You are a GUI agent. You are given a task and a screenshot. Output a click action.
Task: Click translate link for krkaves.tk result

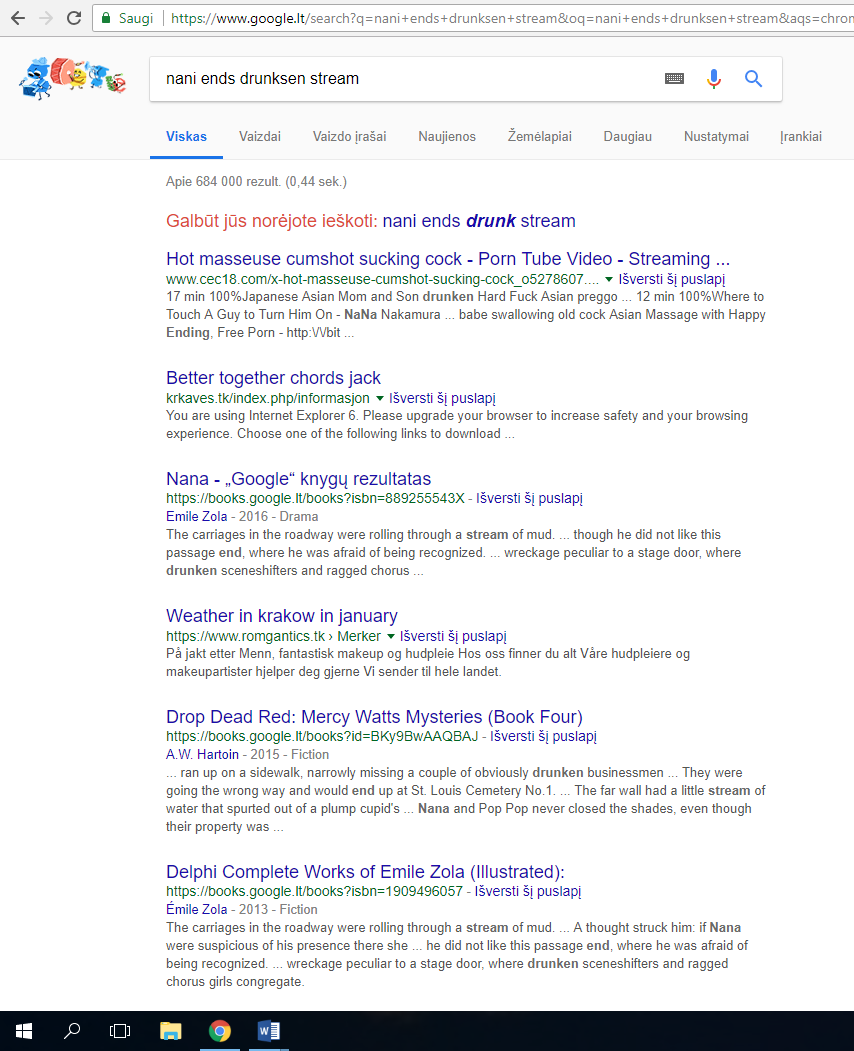pyautogui.click(x=442, y=398)
